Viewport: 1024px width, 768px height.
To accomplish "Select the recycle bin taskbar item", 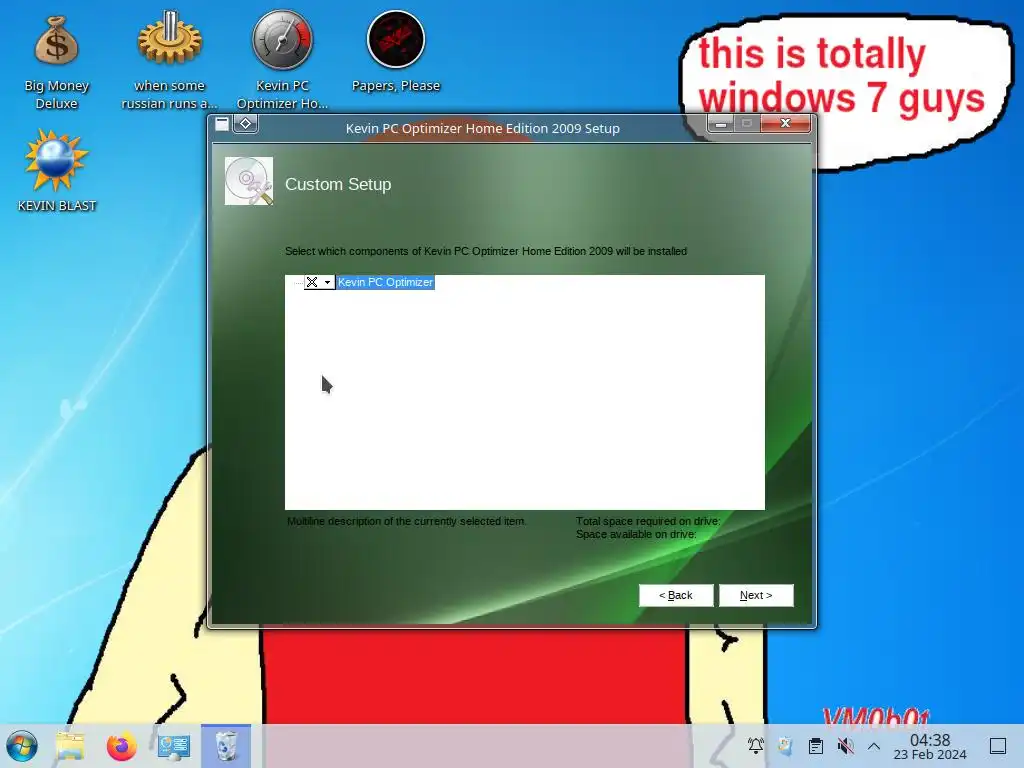I will (x=226, y=746).
